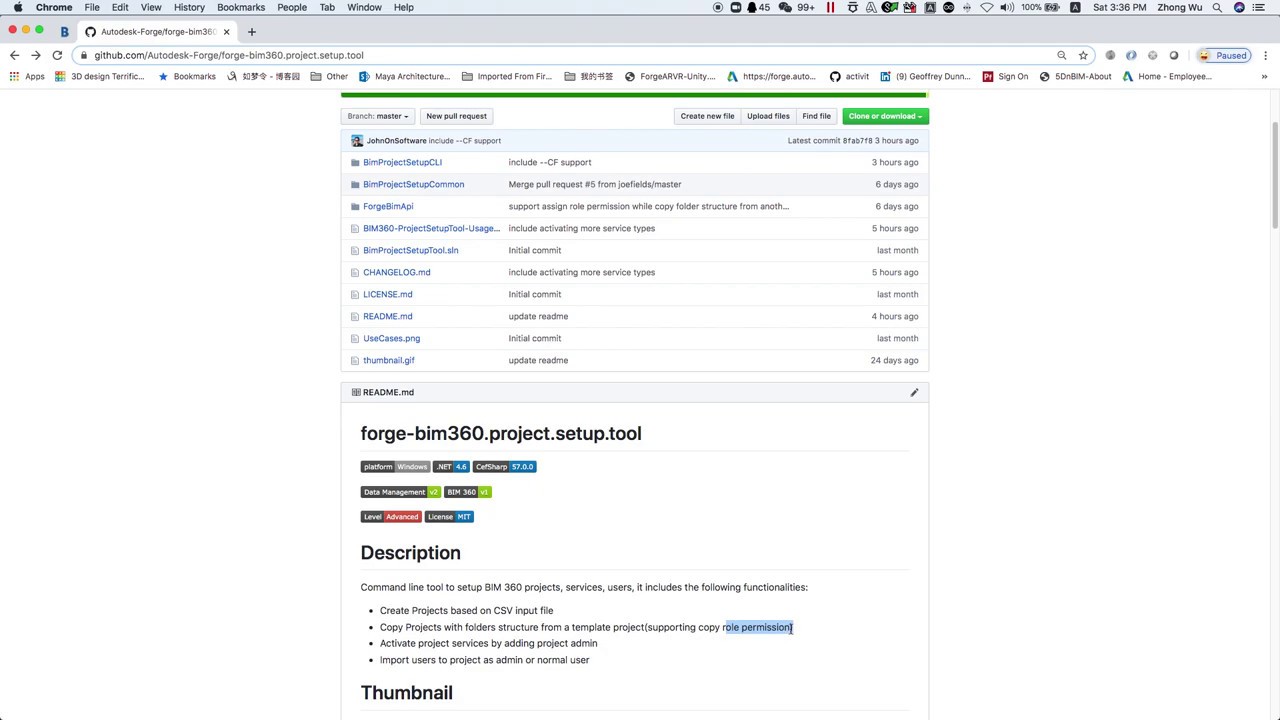The width and height of the screenshot is (1280, 720).
Task: Click the BIM 360 v1 badge
Action: [x=468, y=492]
